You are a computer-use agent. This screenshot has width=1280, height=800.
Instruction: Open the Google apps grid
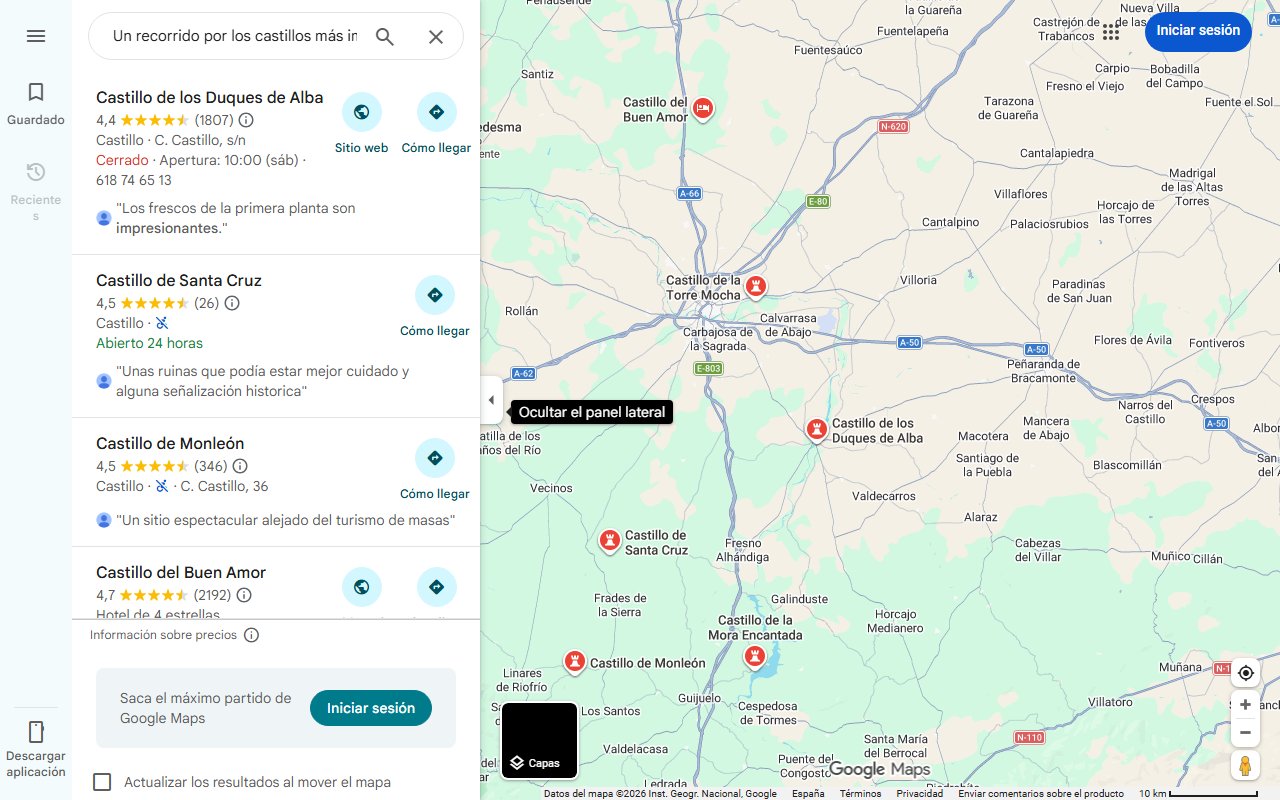(1111, 31)
